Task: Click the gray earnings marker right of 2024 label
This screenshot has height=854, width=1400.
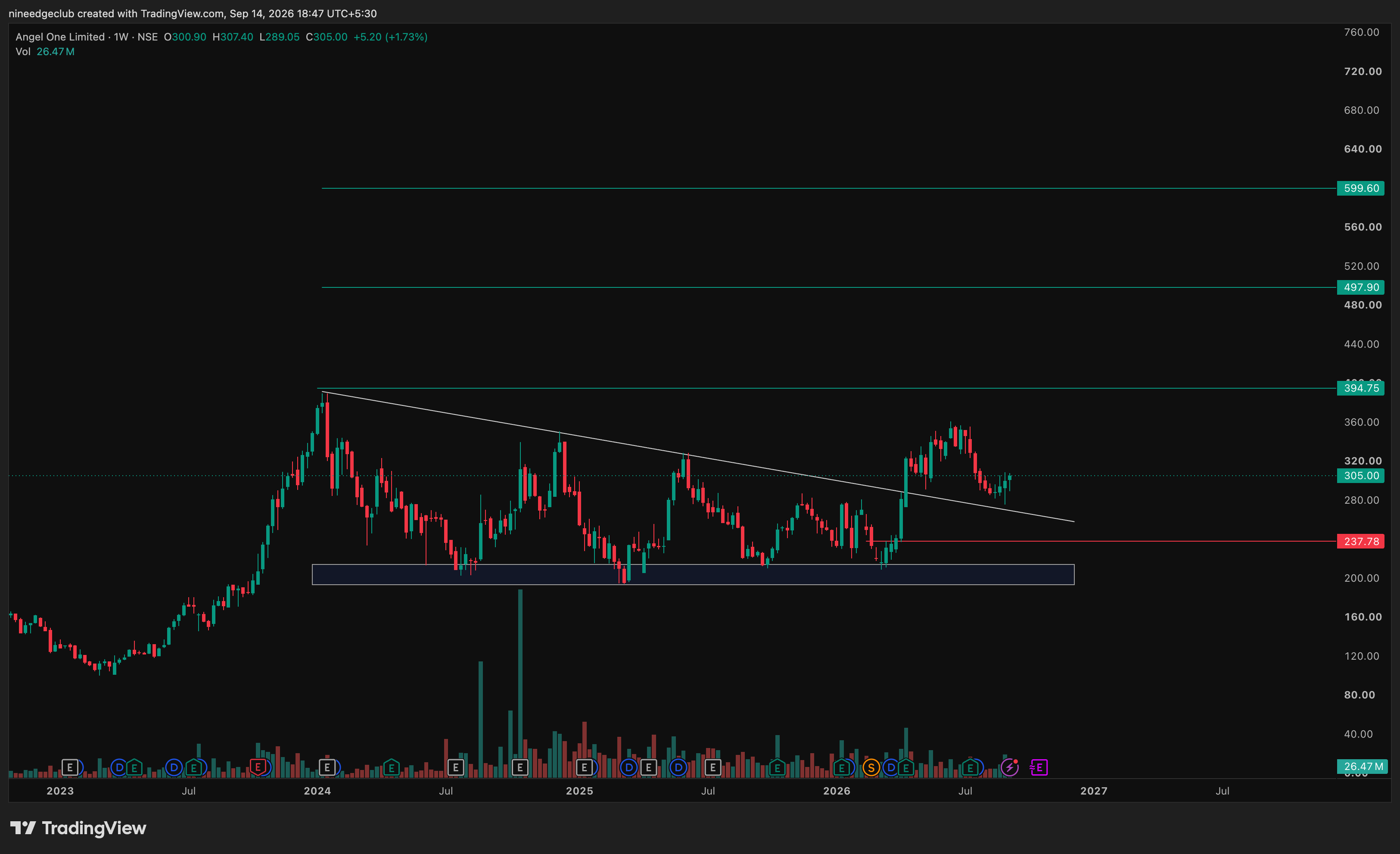Action: tap(327, 768)
